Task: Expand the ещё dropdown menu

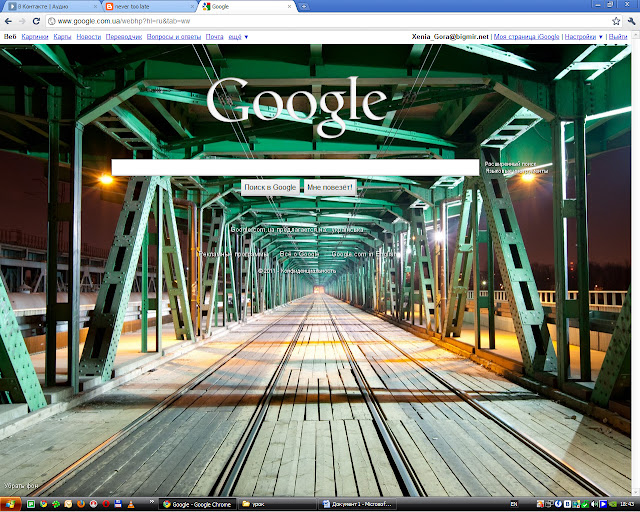Action: coord(238,37)
